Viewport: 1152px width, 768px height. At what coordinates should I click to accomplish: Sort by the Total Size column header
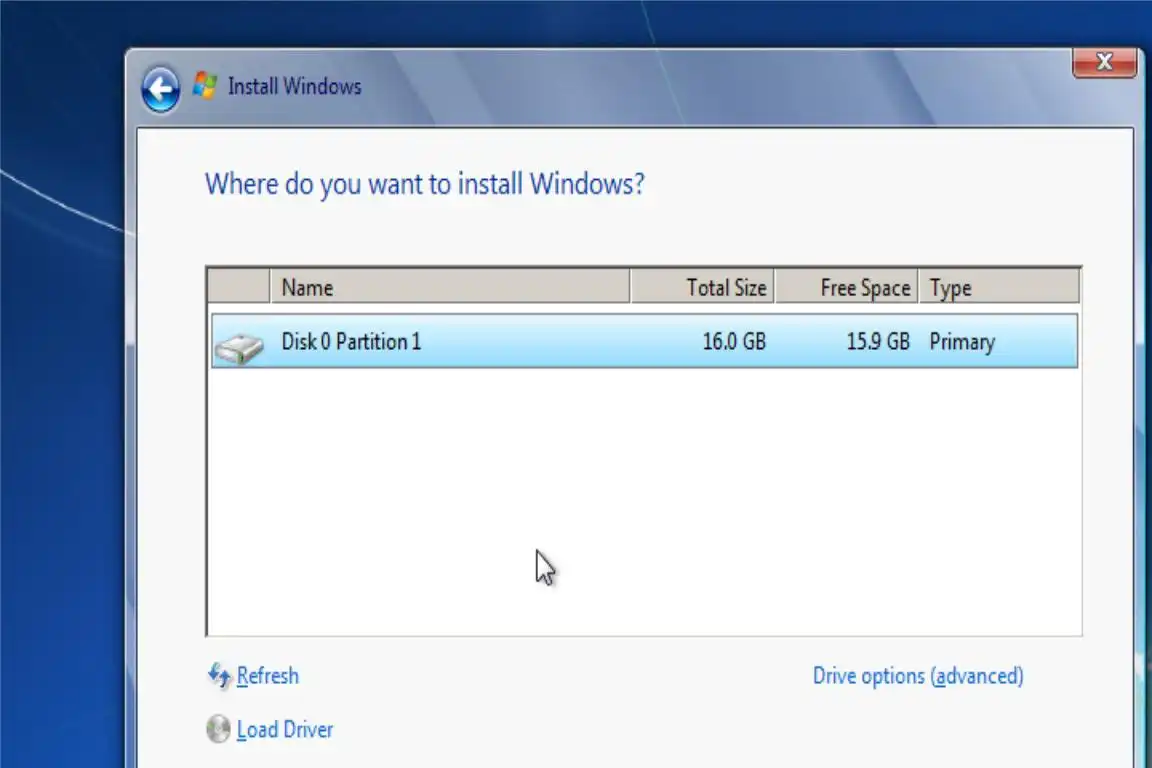point(702,287)
